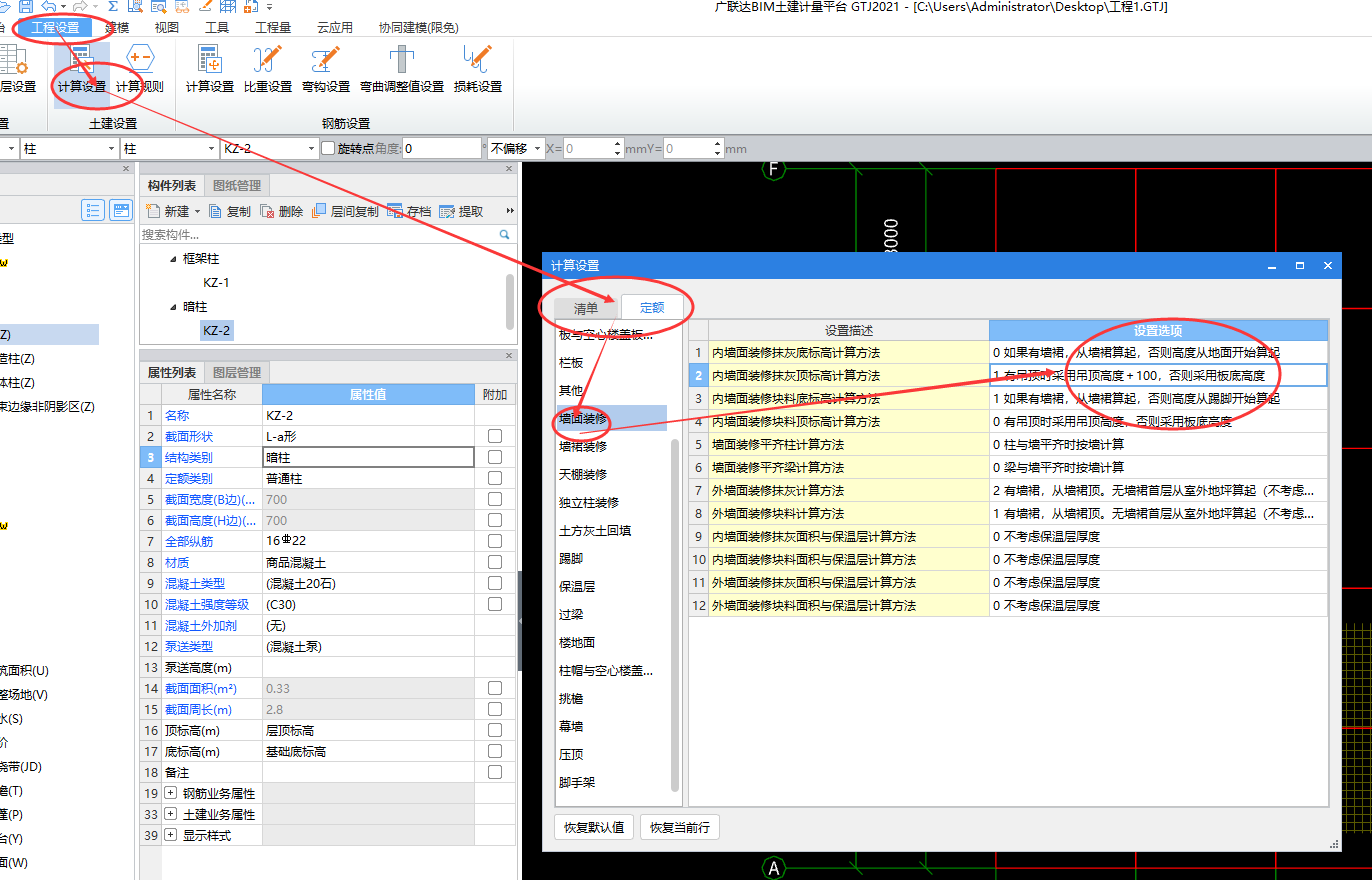This screenshot has height=880, width=1372.
Task: Open the KZ-2 component dropdown
Action: pos(309,149)
